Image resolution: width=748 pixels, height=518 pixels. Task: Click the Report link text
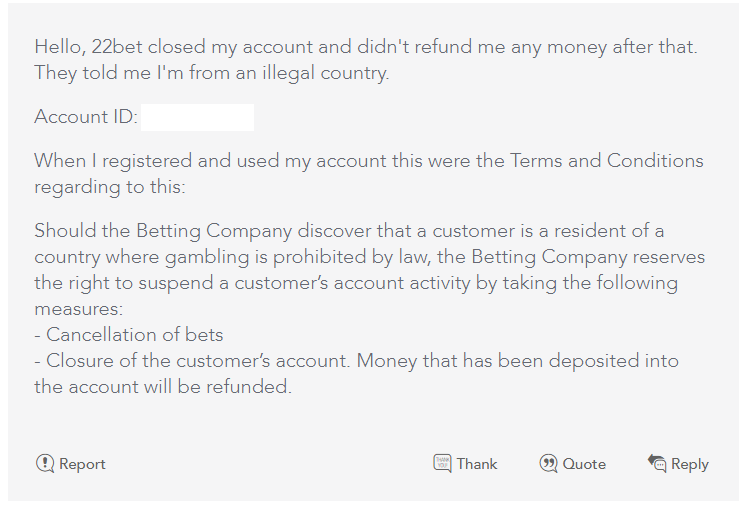[82, 464]
